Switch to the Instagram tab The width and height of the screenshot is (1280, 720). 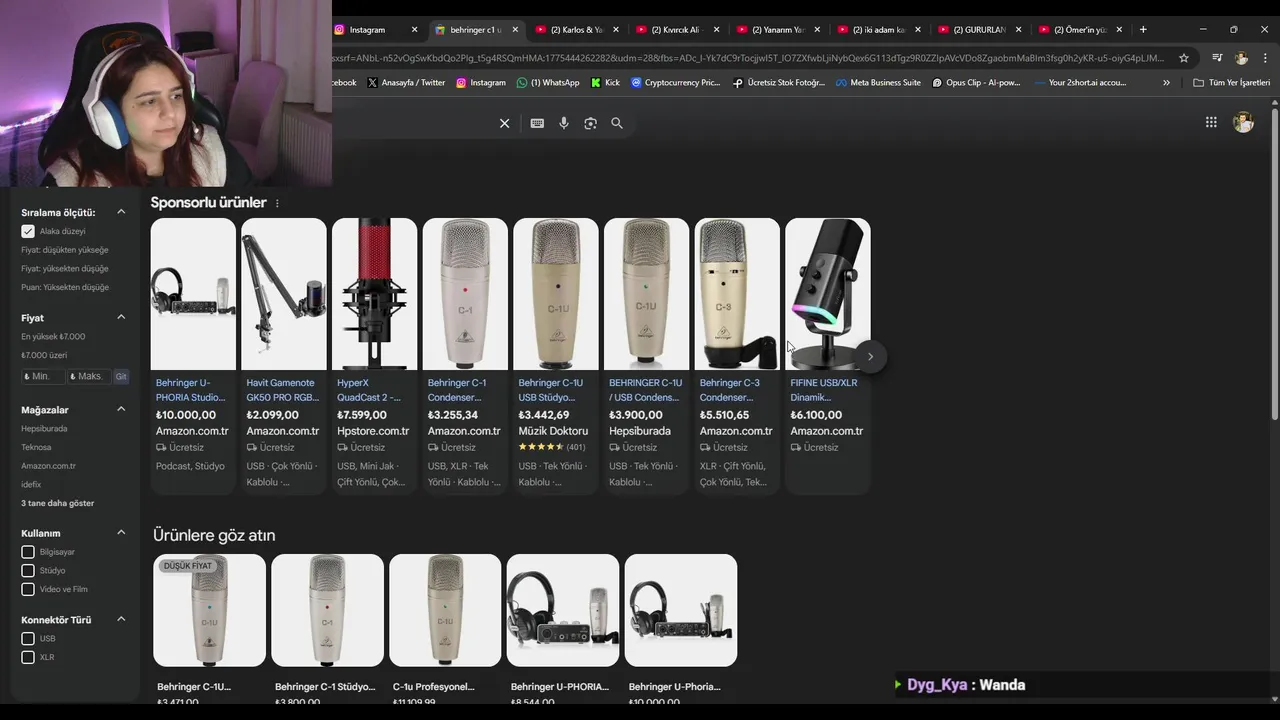click(x=376, y=30)
